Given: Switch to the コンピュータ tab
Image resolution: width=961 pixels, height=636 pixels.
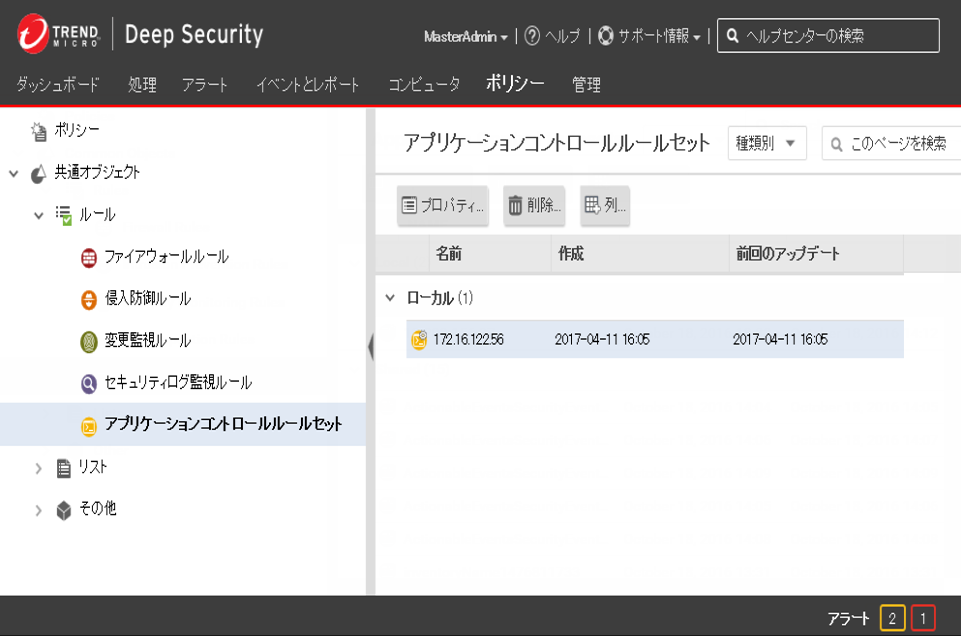Looking at the screenshot, I should pyautogui.click(x=424, y=85).
